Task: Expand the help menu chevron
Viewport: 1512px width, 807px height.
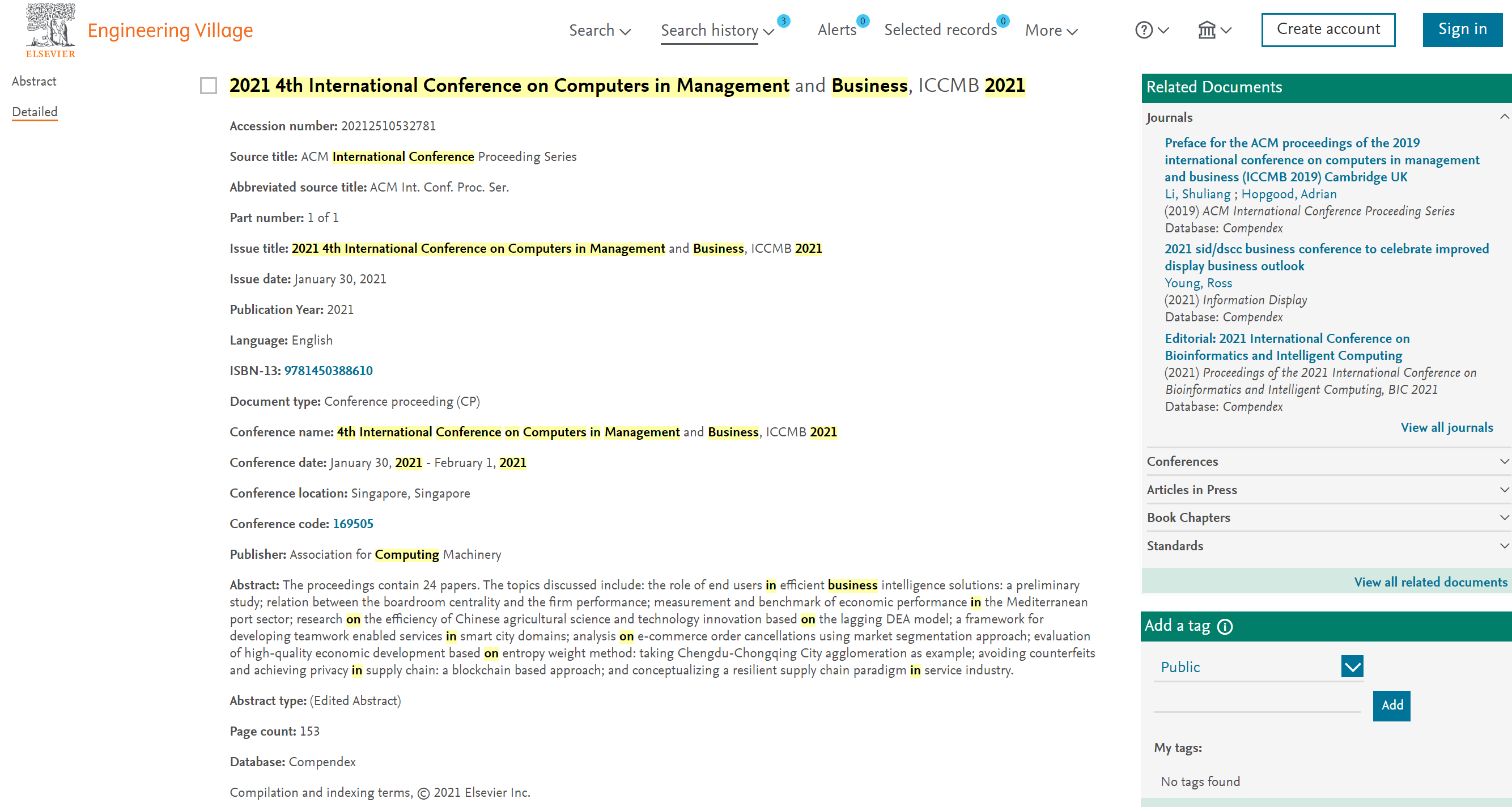Action: click(x=1163, y=30)
